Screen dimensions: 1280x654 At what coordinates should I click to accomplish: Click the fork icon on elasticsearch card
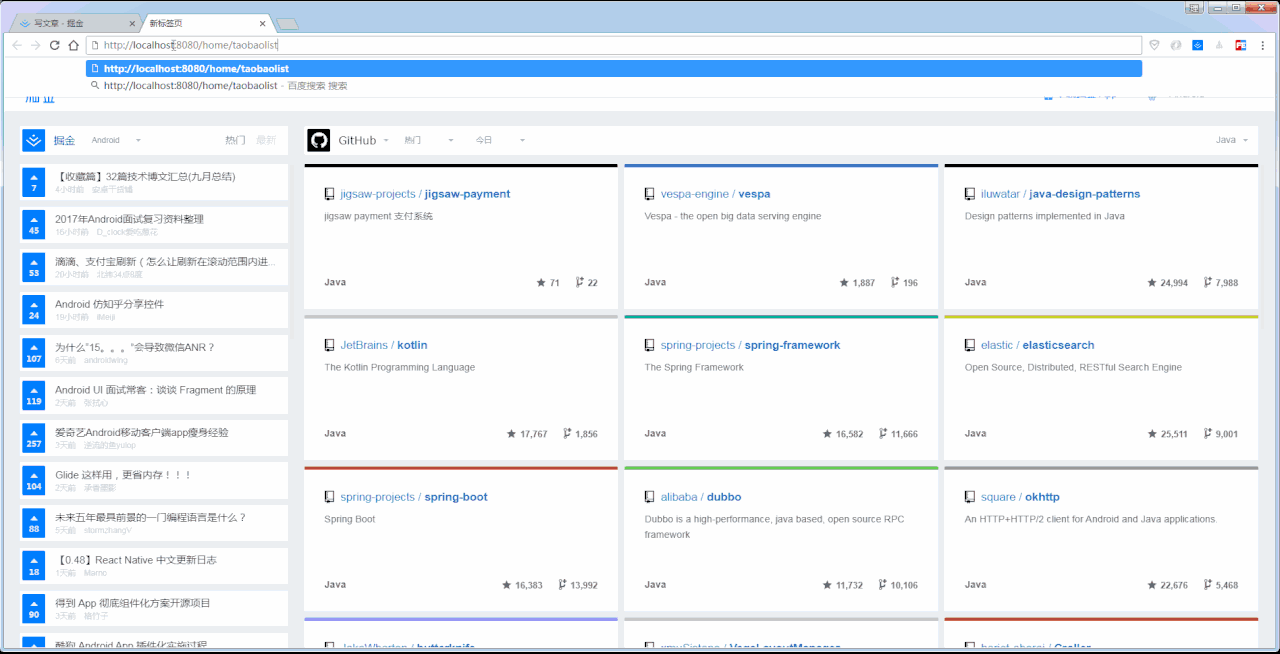[1208, 434]
